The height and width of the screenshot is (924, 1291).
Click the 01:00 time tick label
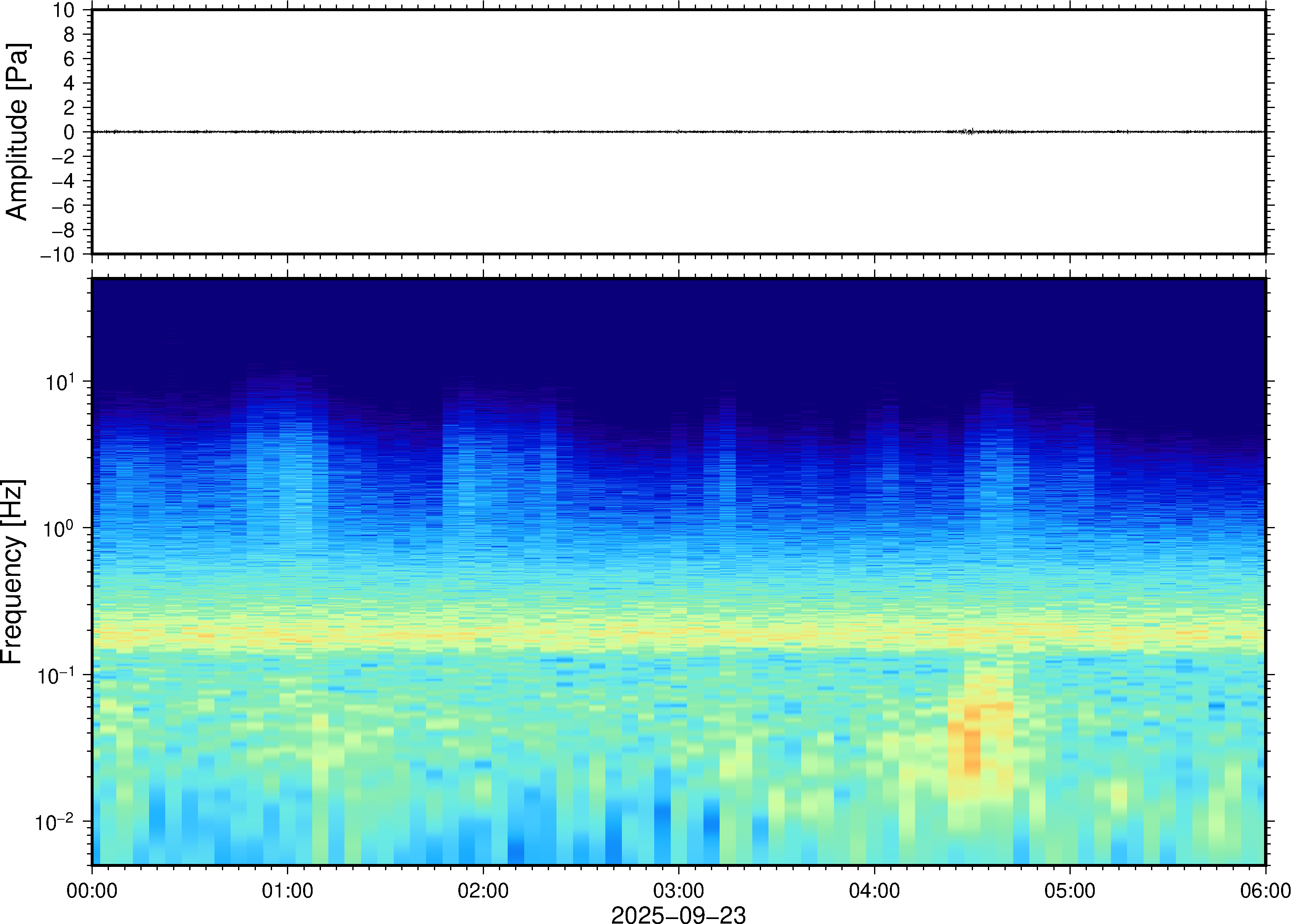pyautogui.click(x=287, y=890)
